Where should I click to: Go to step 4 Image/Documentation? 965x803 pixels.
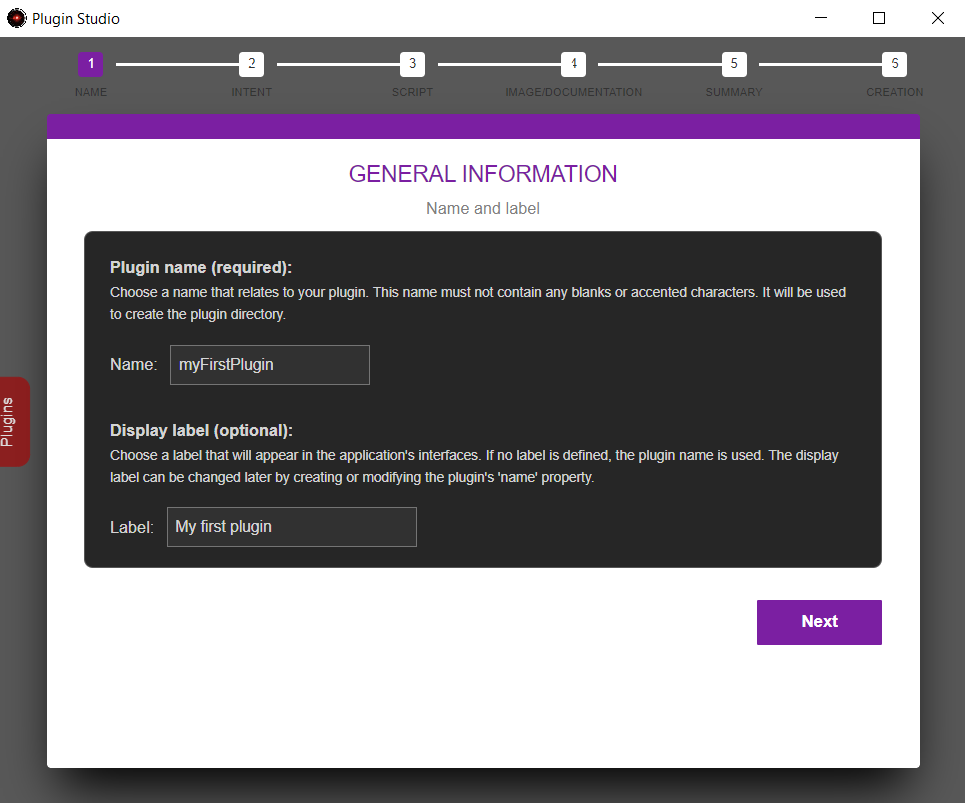(x=574, y=64)
